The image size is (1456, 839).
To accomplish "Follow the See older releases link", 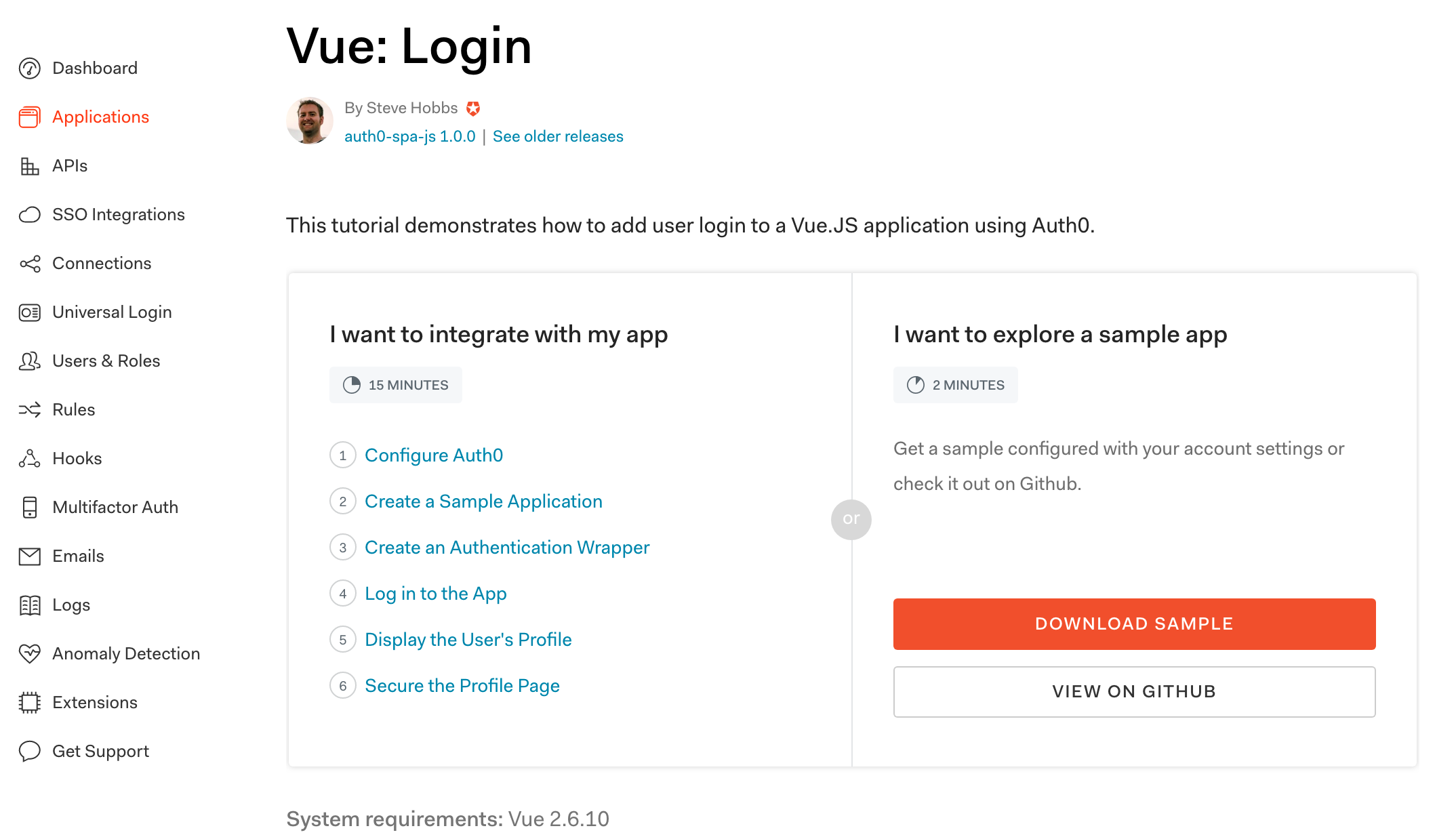I will click(x=558, y=137).
